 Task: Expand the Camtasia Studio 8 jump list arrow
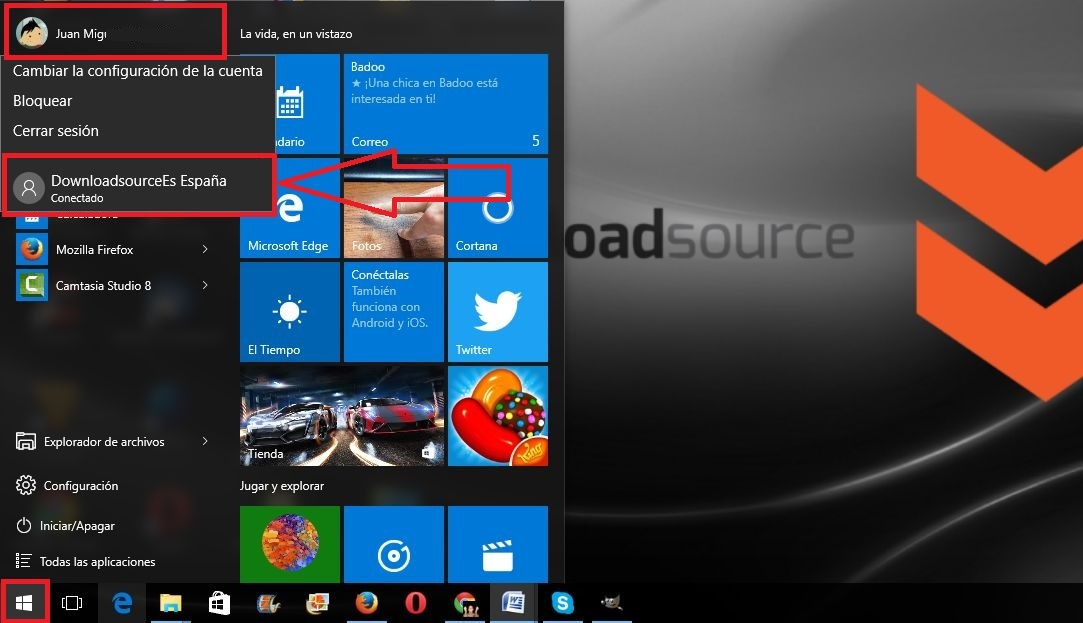click(205, 285)
